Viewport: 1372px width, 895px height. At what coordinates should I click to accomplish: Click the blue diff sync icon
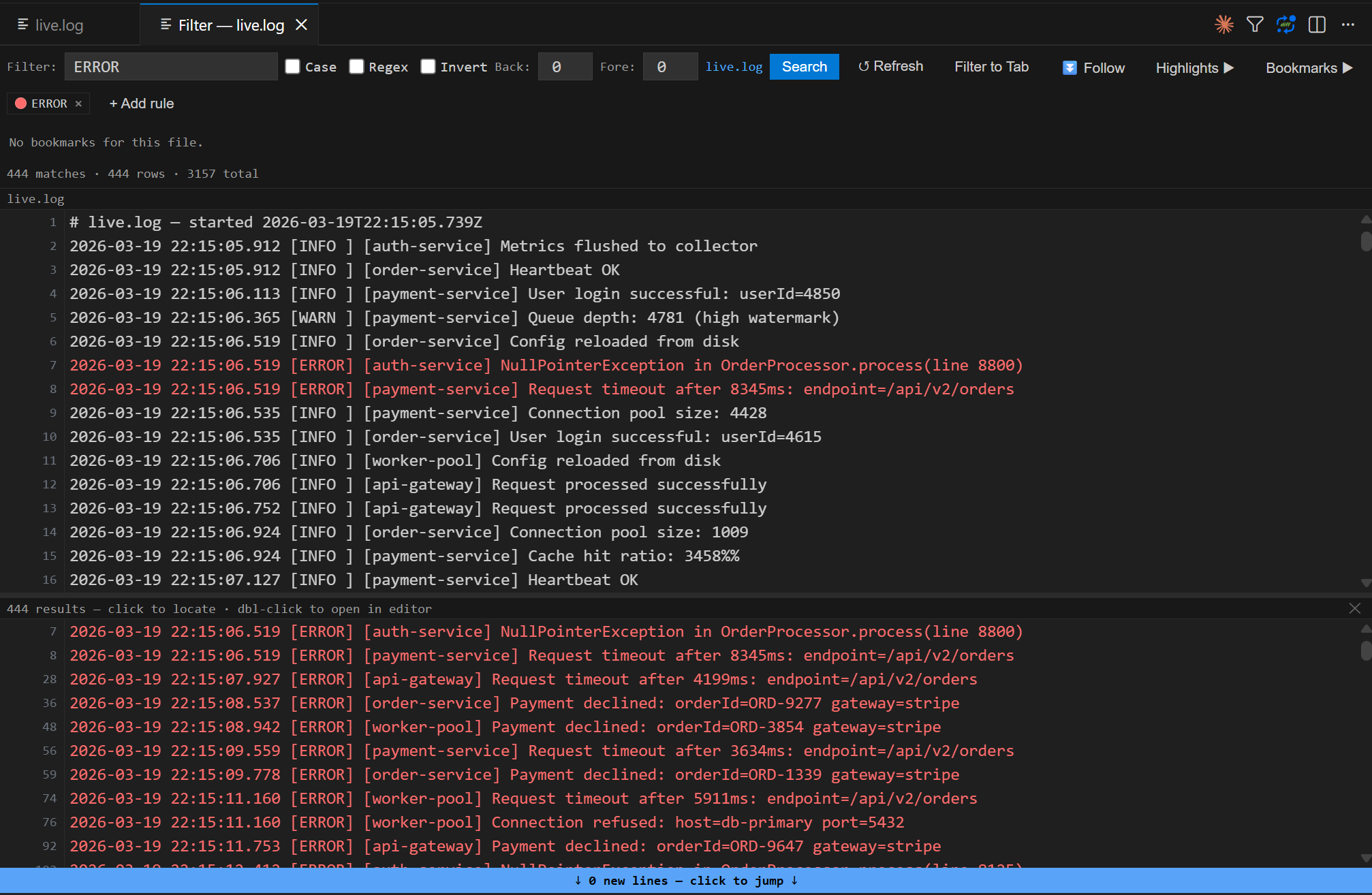pyautogui.click(x=1285, y=25)
